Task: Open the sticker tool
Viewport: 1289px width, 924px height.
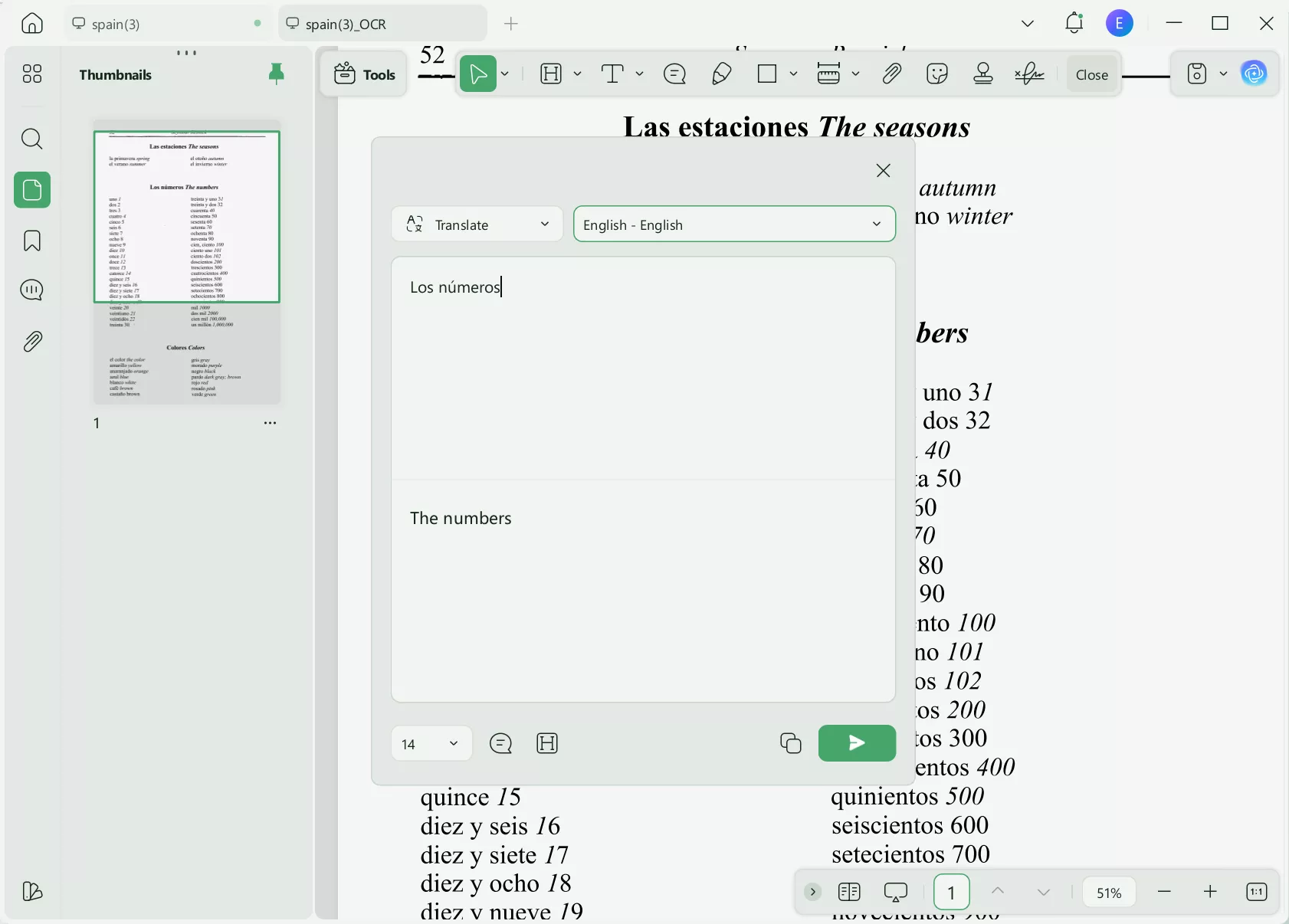Action: pyautogui.click(x=937, y=74)
